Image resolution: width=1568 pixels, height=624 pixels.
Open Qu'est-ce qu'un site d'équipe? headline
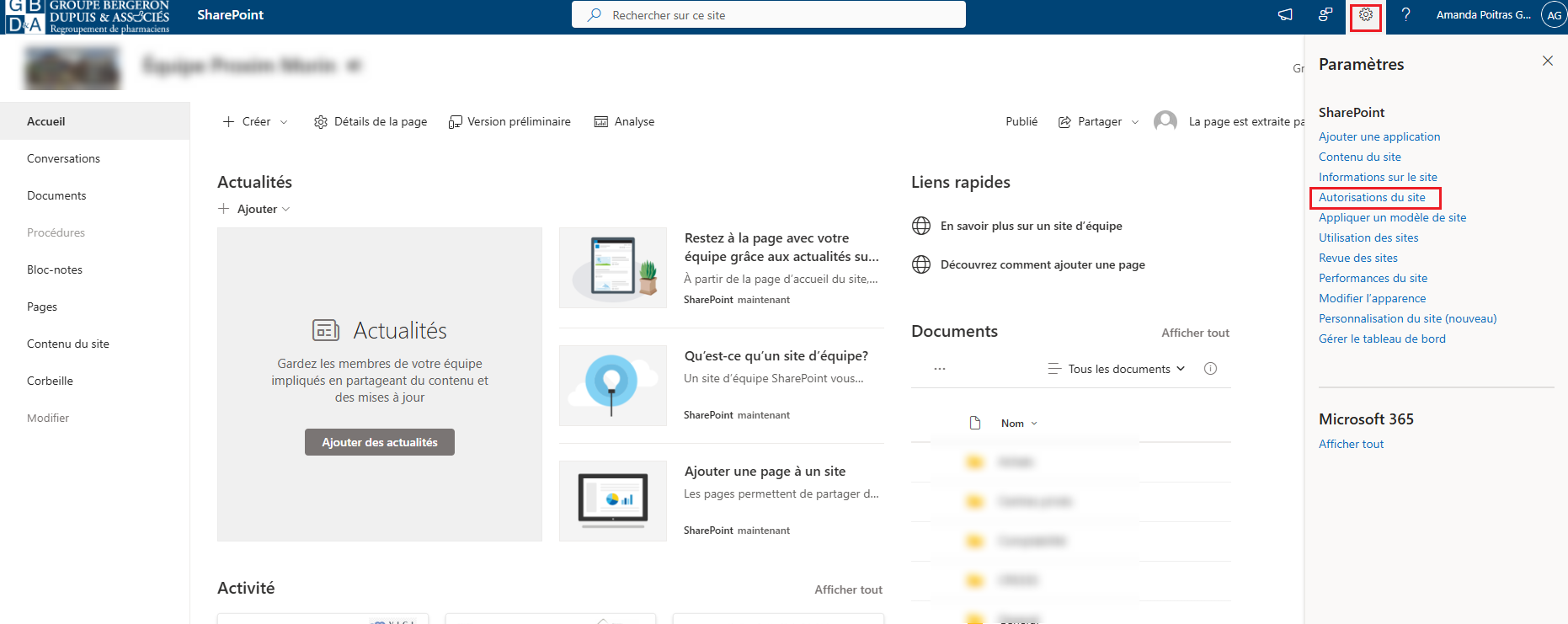(776, 355)
